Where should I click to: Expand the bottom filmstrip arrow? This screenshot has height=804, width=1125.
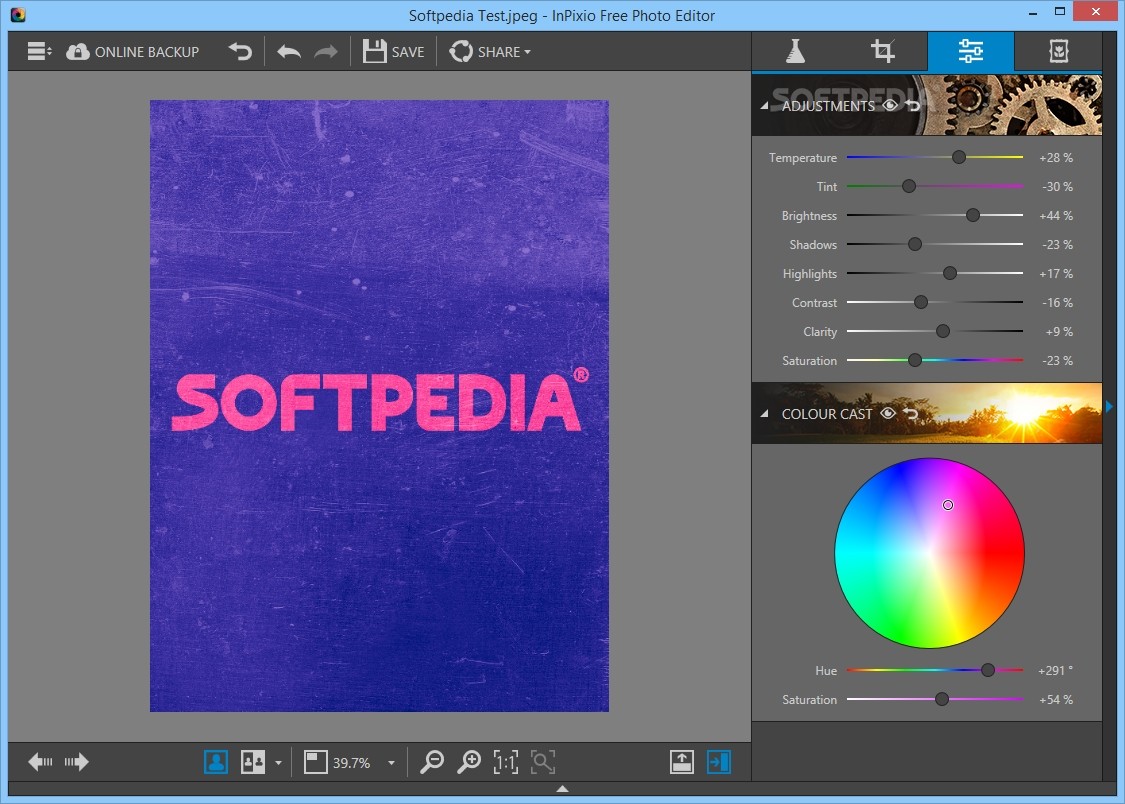point(562,789)
